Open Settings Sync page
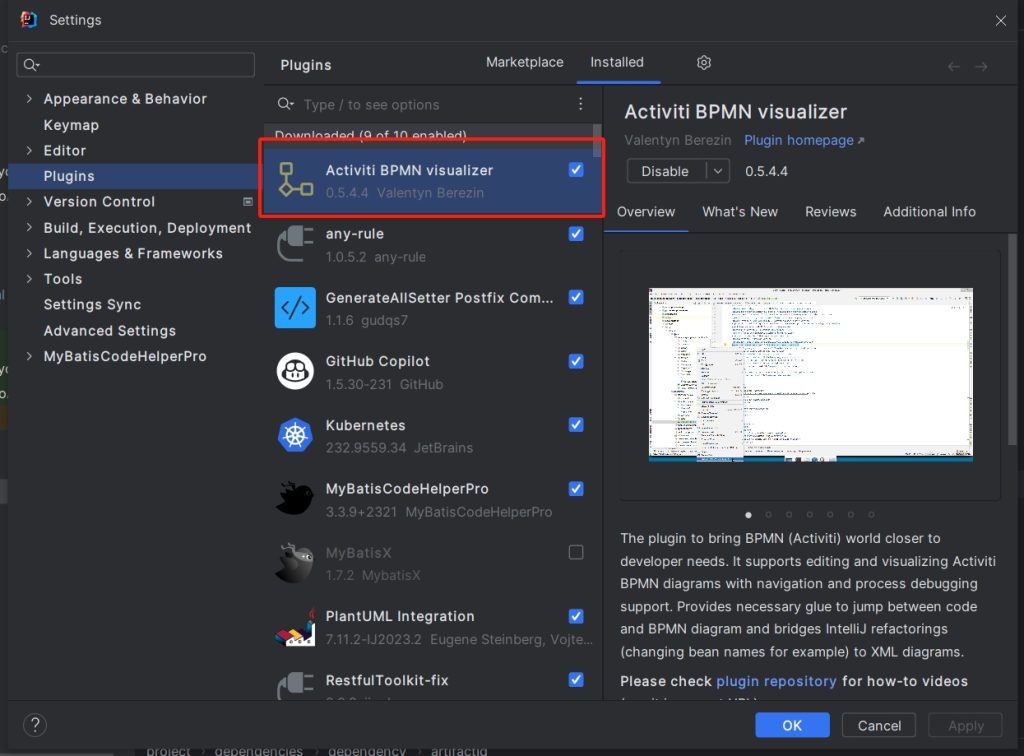The image size is (1024, 756). [x=92, y=304]
